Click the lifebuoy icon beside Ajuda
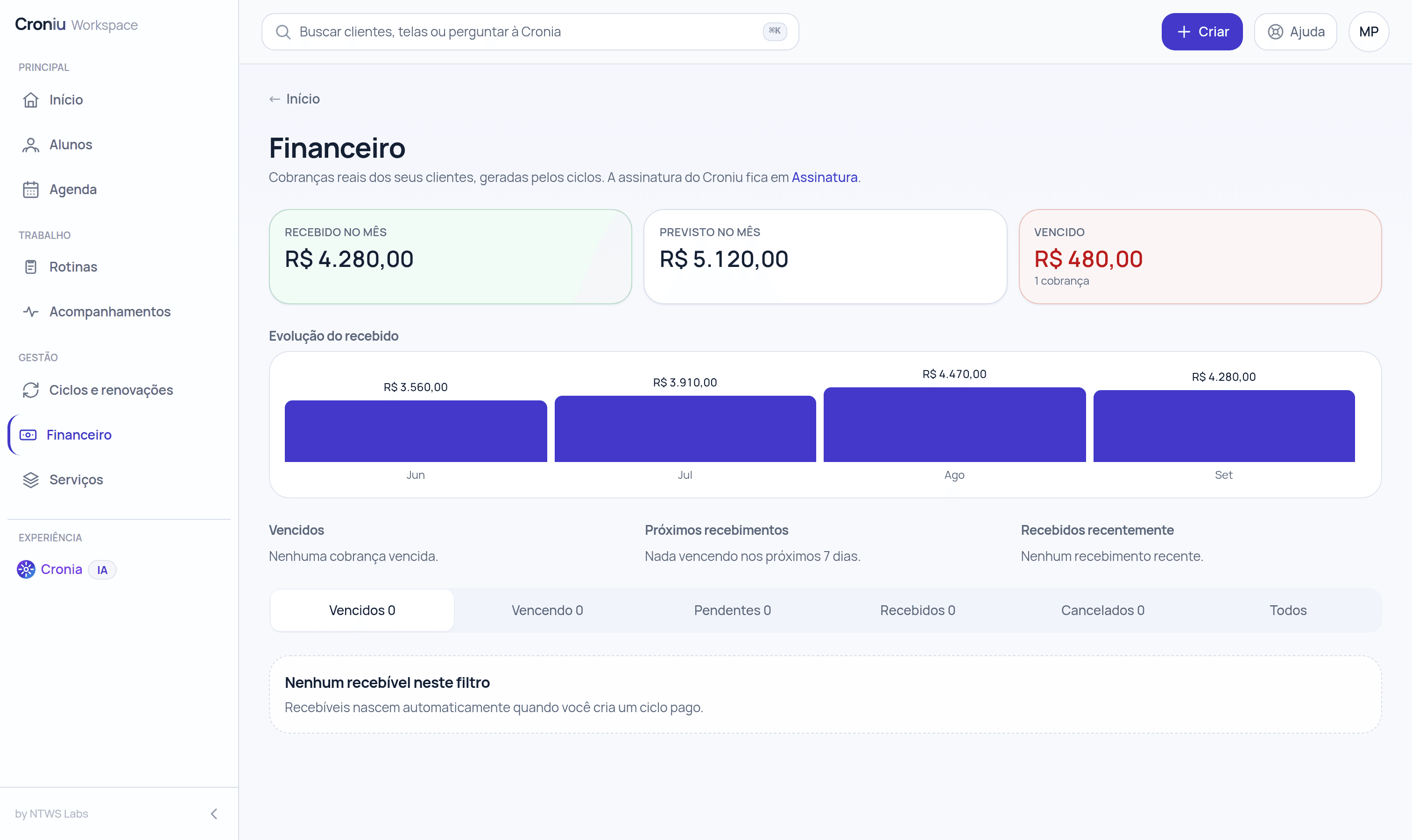Image resolution: width=1412 pixels, height=840 pixels. (1276, 32)
